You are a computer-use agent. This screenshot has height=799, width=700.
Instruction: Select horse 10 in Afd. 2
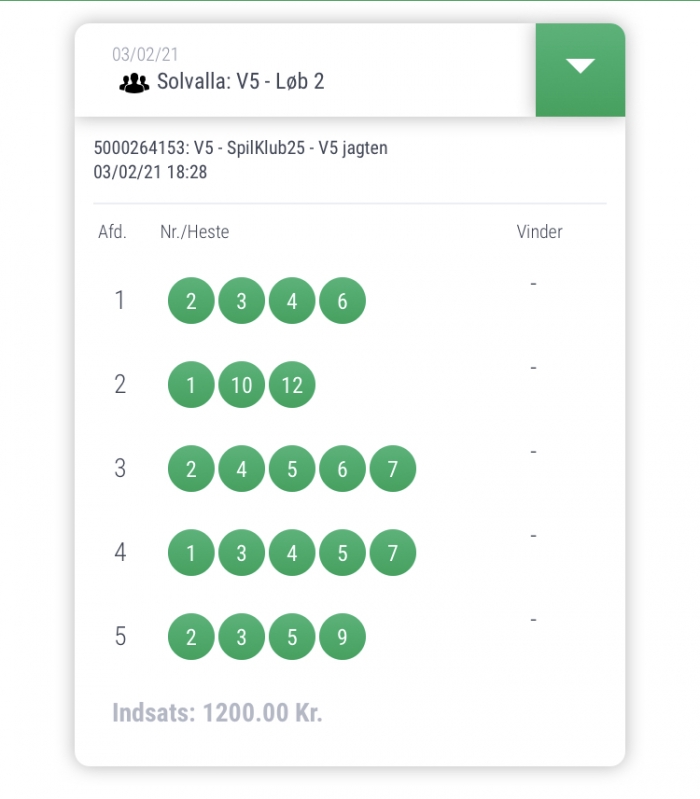pyautogui.click(x=241, y=385)
